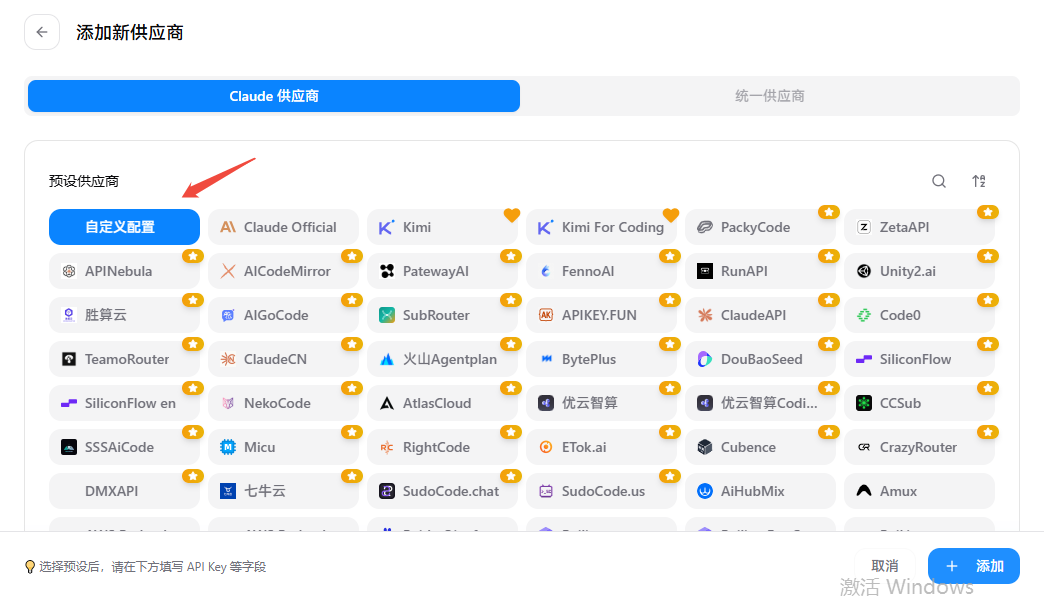The height and width of the screenshot is (600, 1044).
Task: Click the PatewayAI logo icon
Action: [387, 271]
